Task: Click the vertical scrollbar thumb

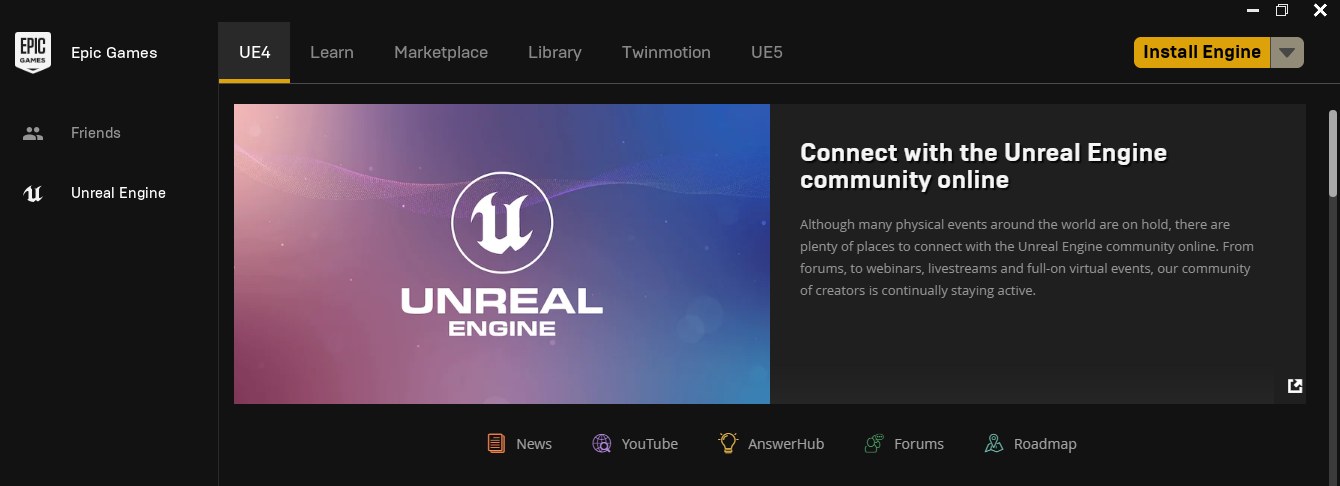Action: point(1333,152)
